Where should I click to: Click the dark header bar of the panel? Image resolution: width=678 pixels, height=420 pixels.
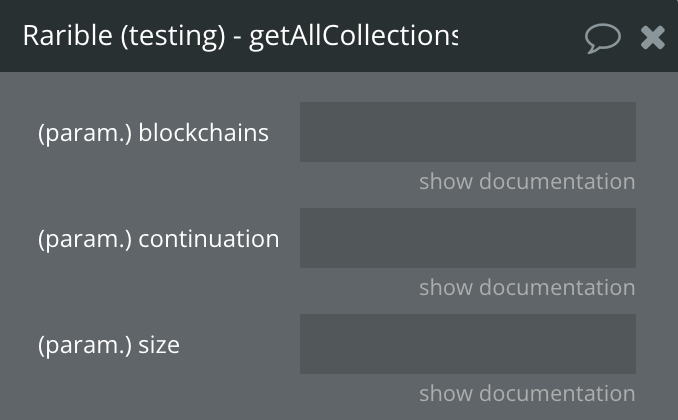pos(519,35)
